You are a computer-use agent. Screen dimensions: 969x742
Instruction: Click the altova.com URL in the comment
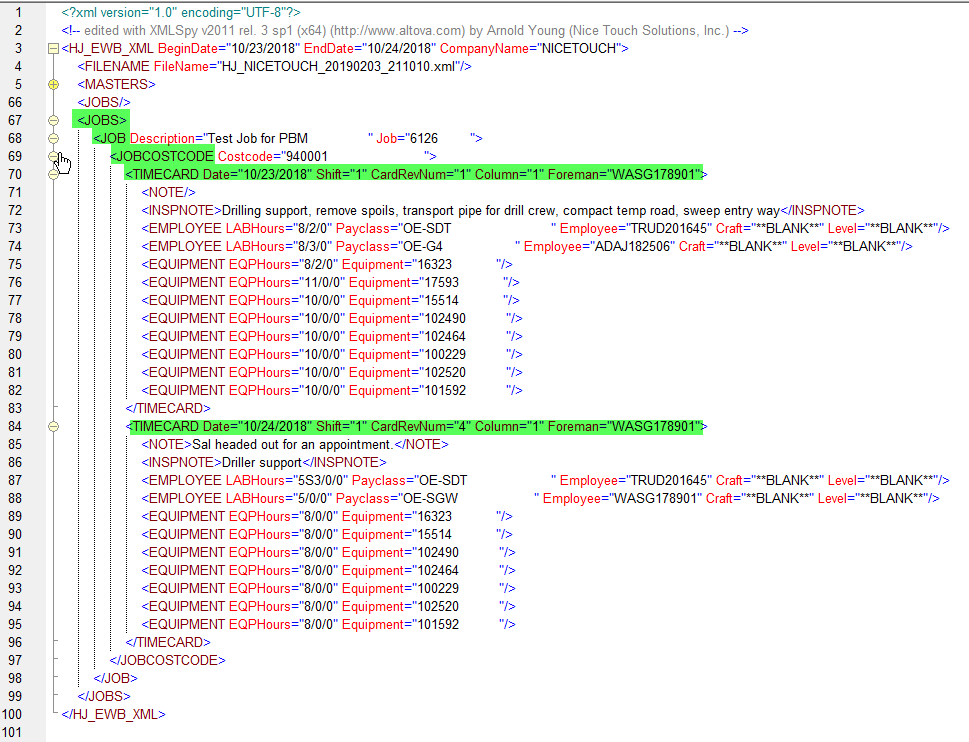(x=398, y=30)
